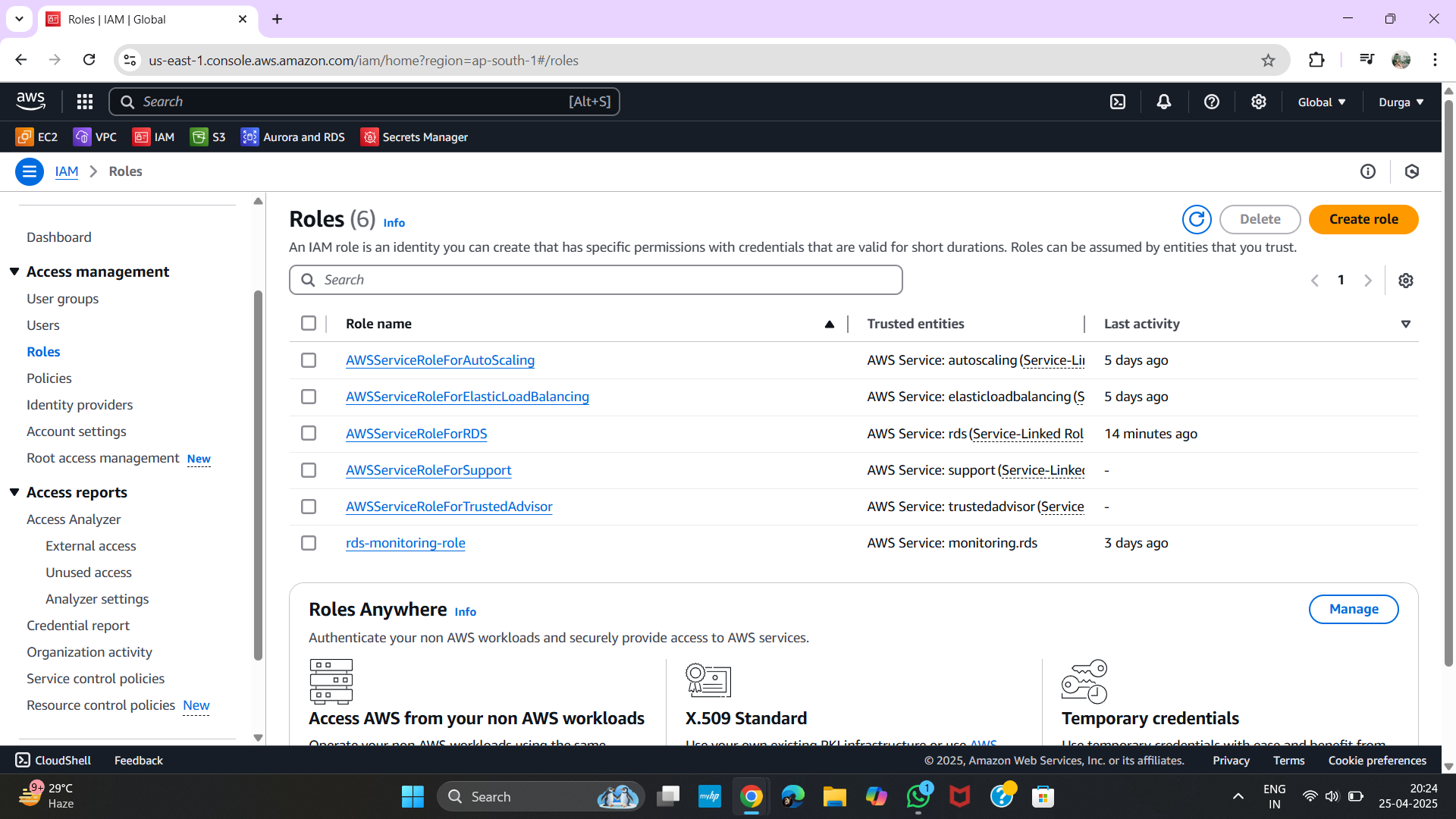The height and width of the screenshot is (819, 1456).
Task: Reload the browser page
Action: point(89,60)
